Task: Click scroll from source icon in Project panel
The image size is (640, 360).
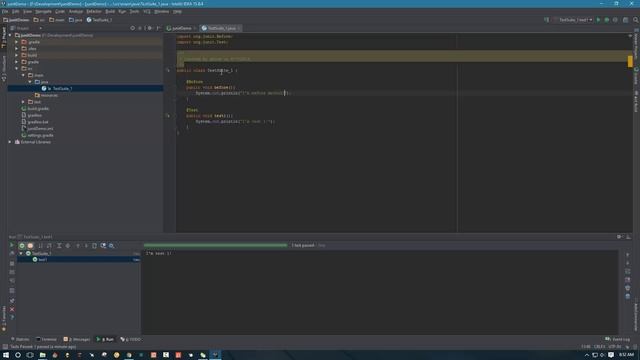Action: (133, 28)
